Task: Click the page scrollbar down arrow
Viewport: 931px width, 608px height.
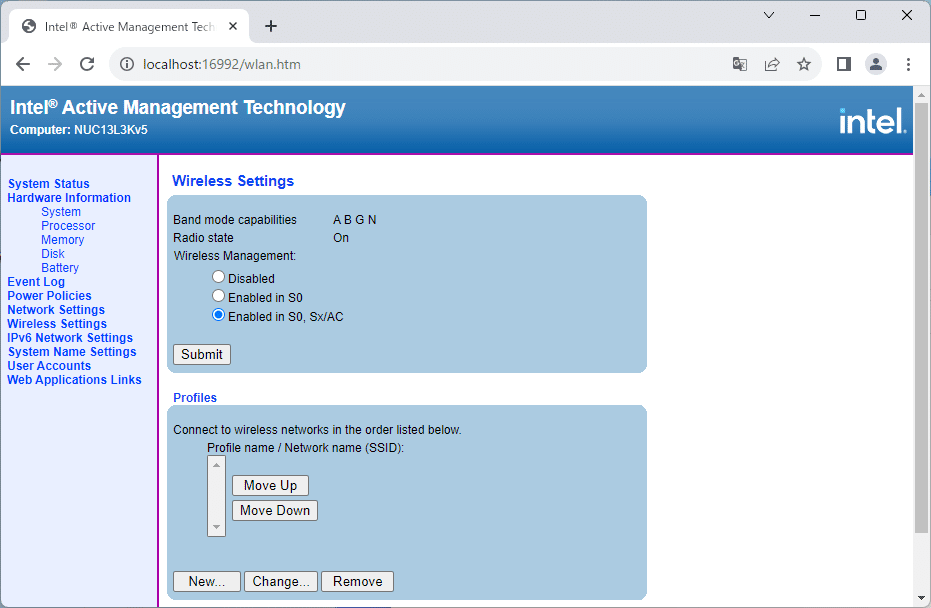Action: pyautogui.click(x=922, y=598)
